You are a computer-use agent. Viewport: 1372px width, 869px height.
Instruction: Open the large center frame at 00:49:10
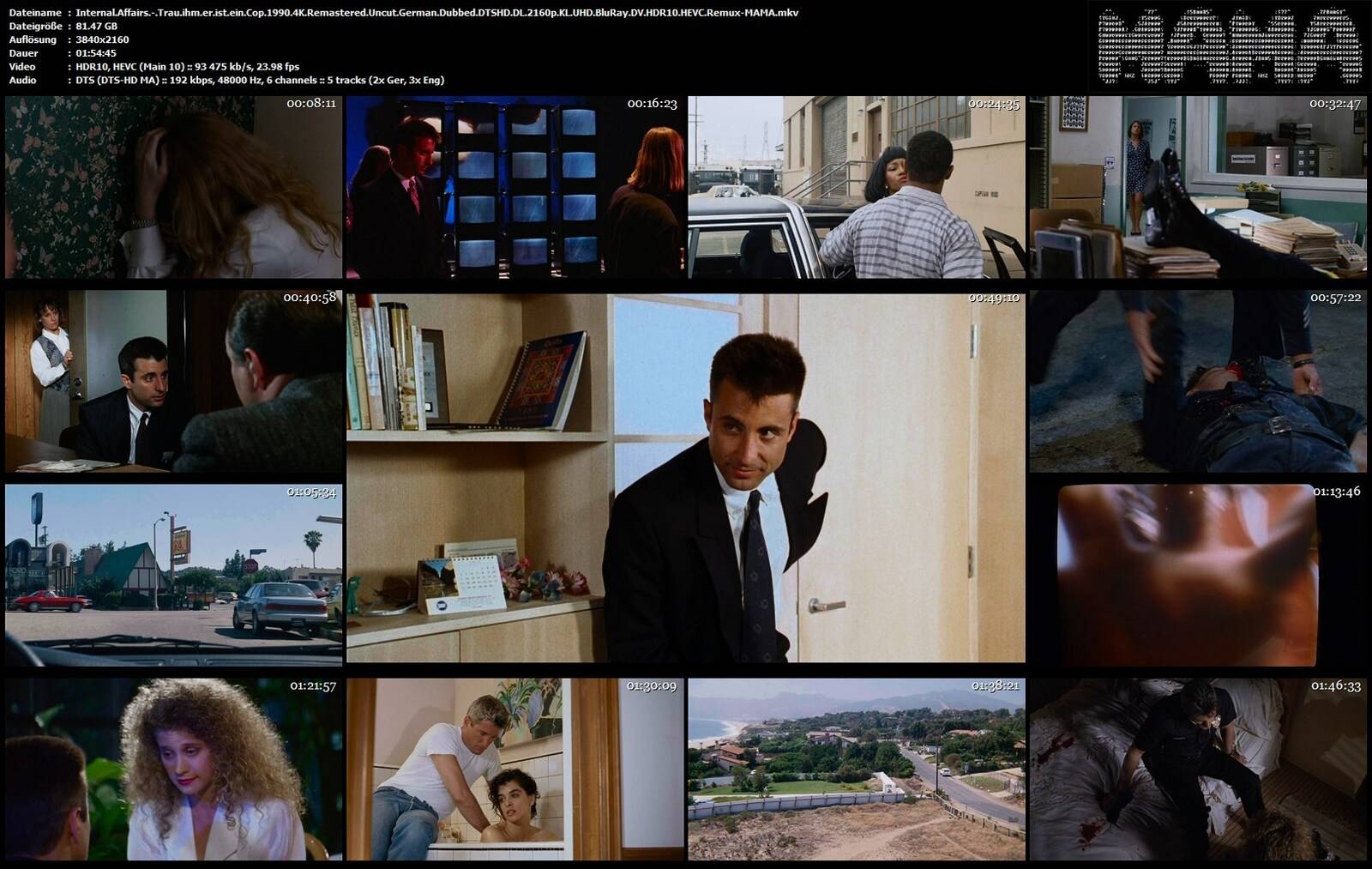pyautogui.click(x=686, y=478)
